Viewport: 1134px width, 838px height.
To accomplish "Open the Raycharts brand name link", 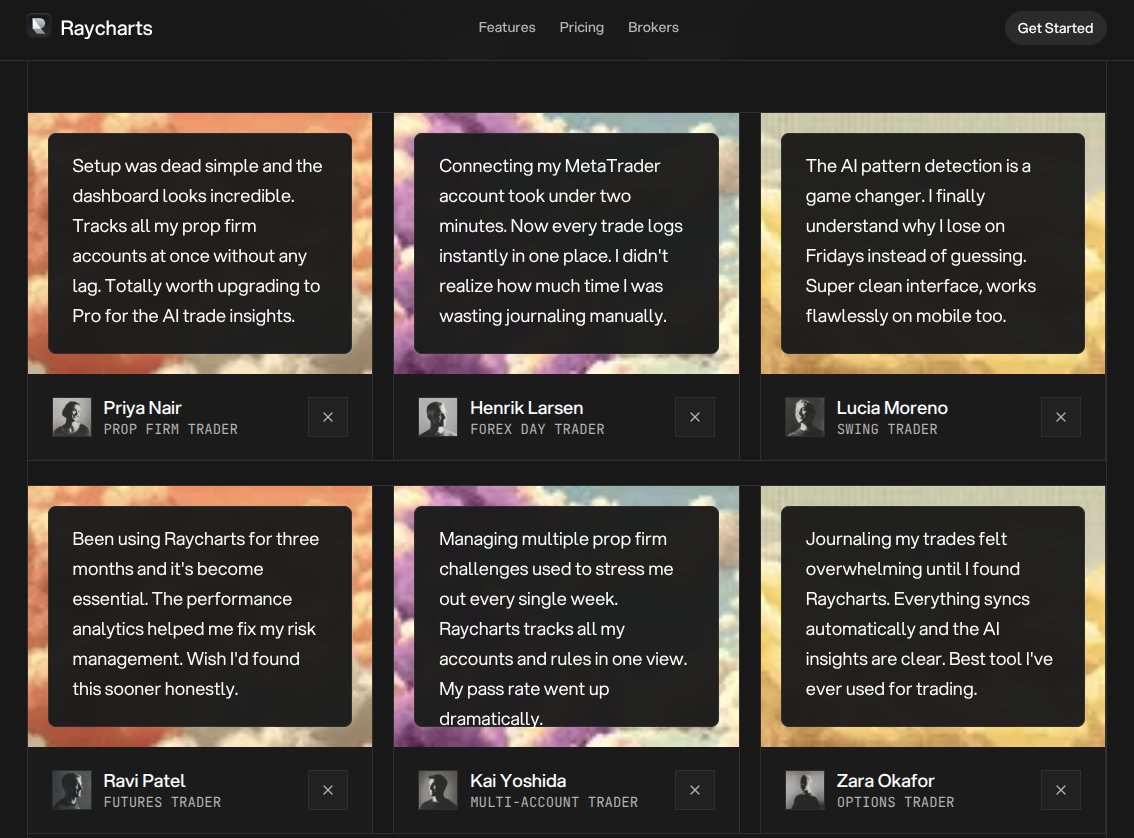I will pos(106,28).
